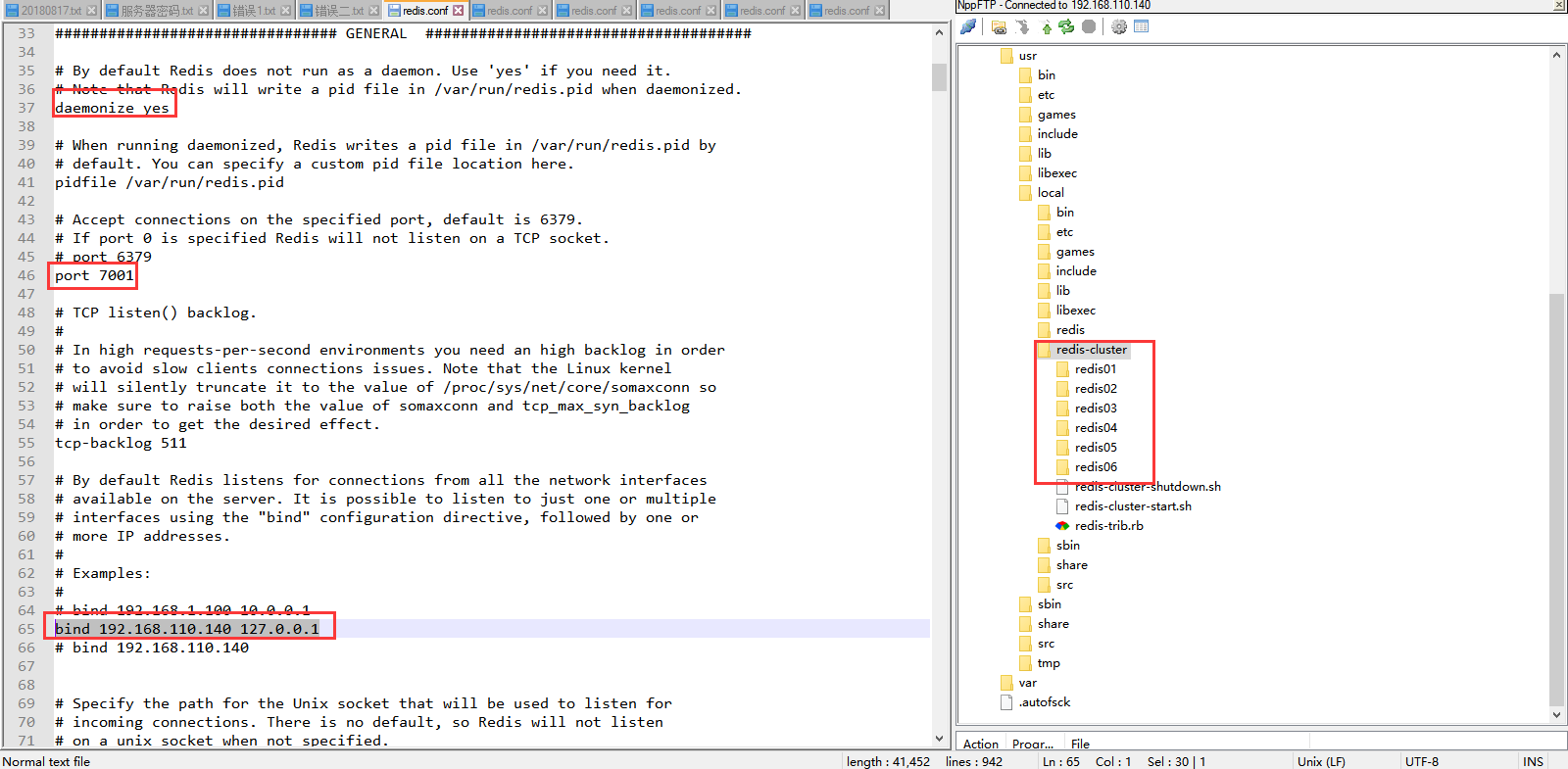Viewport: 1568px width, 769px height.
Task: Click 'Unix (LF)' in status bar
Action: [x=1321, y=761]
